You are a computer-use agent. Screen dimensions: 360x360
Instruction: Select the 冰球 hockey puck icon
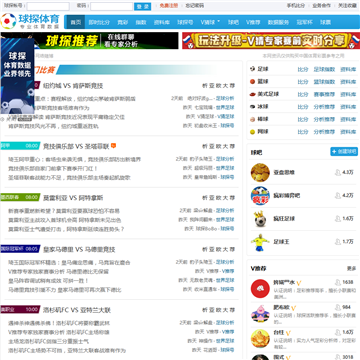pos(252,107)
